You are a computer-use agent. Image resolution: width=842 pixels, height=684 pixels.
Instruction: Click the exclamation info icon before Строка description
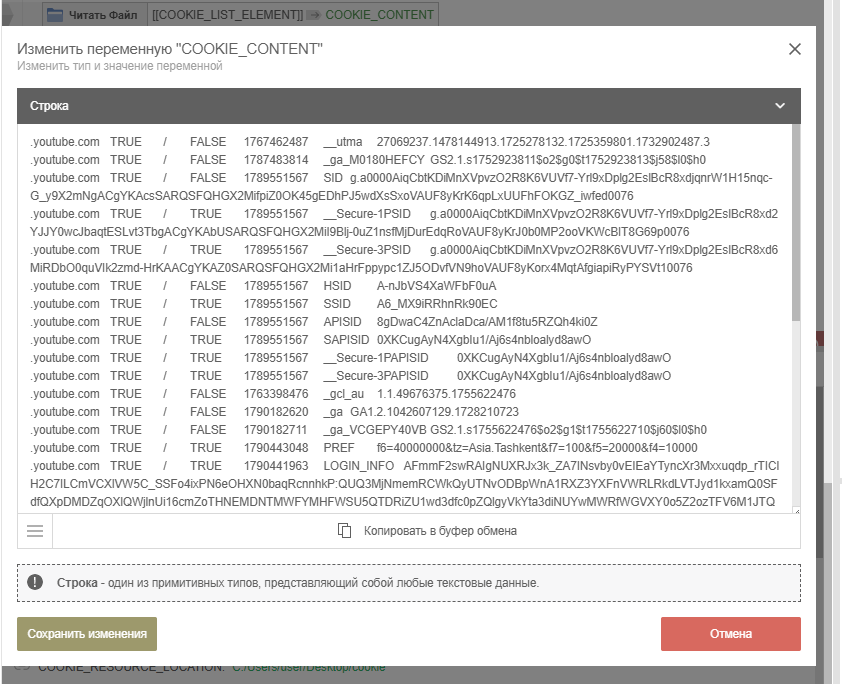[x=36, y=582]
